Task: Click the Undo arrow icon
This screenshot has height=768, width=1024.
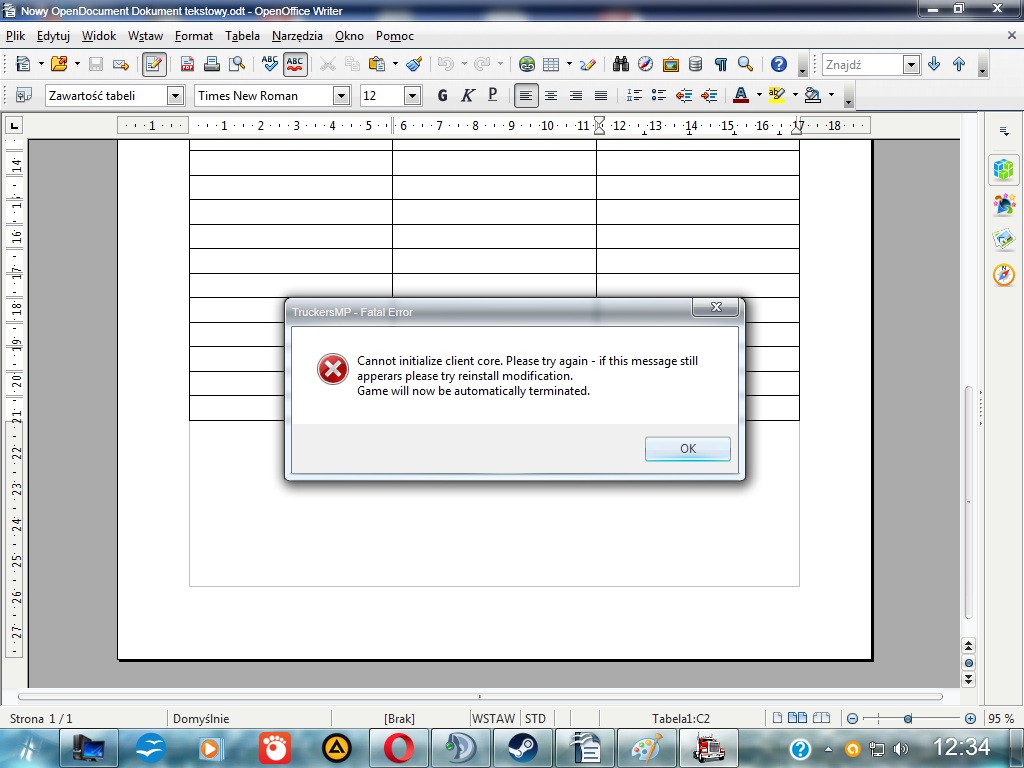Action: pyautogui.click(x=445, y=63)
